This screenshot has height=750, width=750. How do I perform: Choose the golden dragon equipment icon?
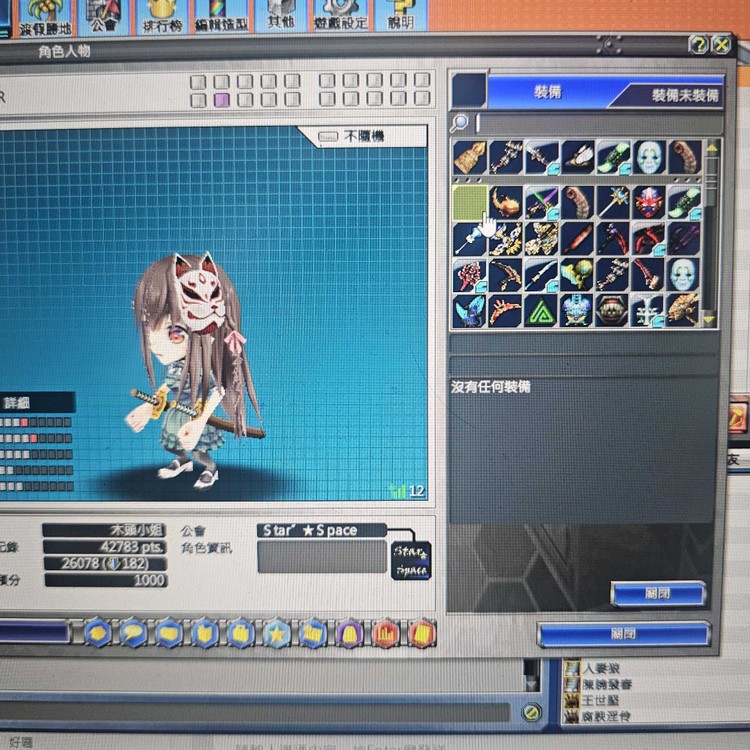(x=684, y=310)
